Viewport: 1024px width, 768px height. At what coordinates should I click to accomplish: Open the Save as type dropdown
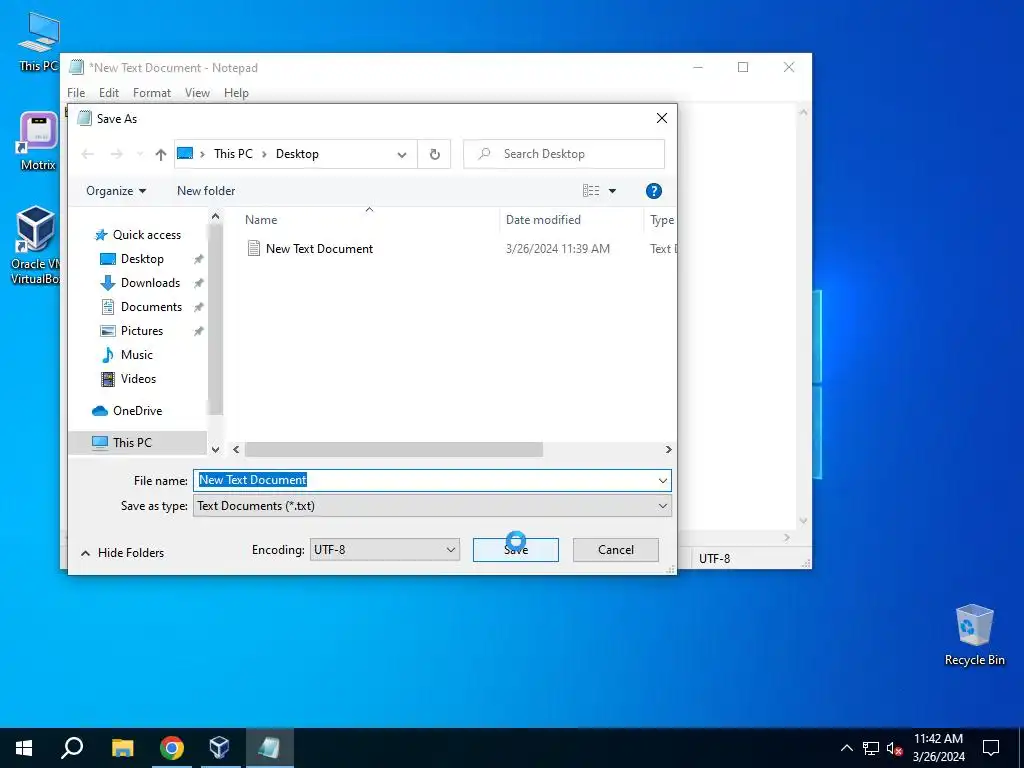coord(432,506)
